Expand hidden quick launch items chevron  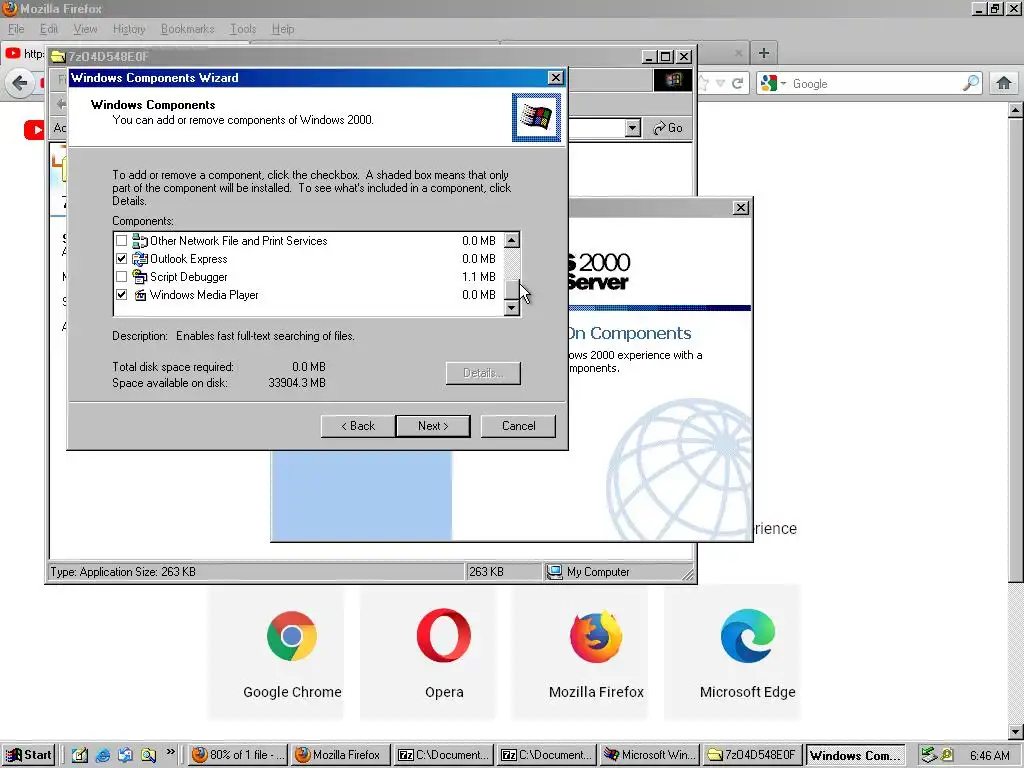170,752
